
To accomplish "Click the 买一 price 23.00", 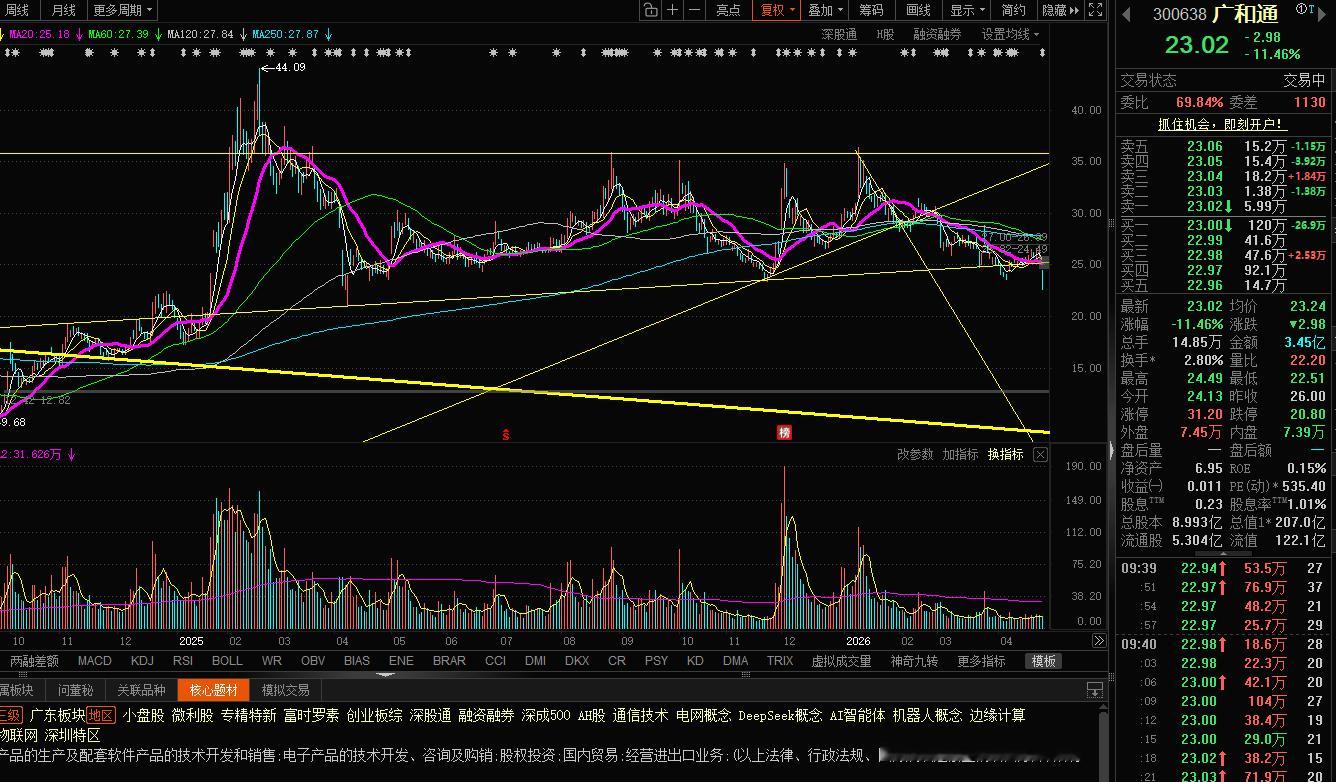I will 1204,225.
